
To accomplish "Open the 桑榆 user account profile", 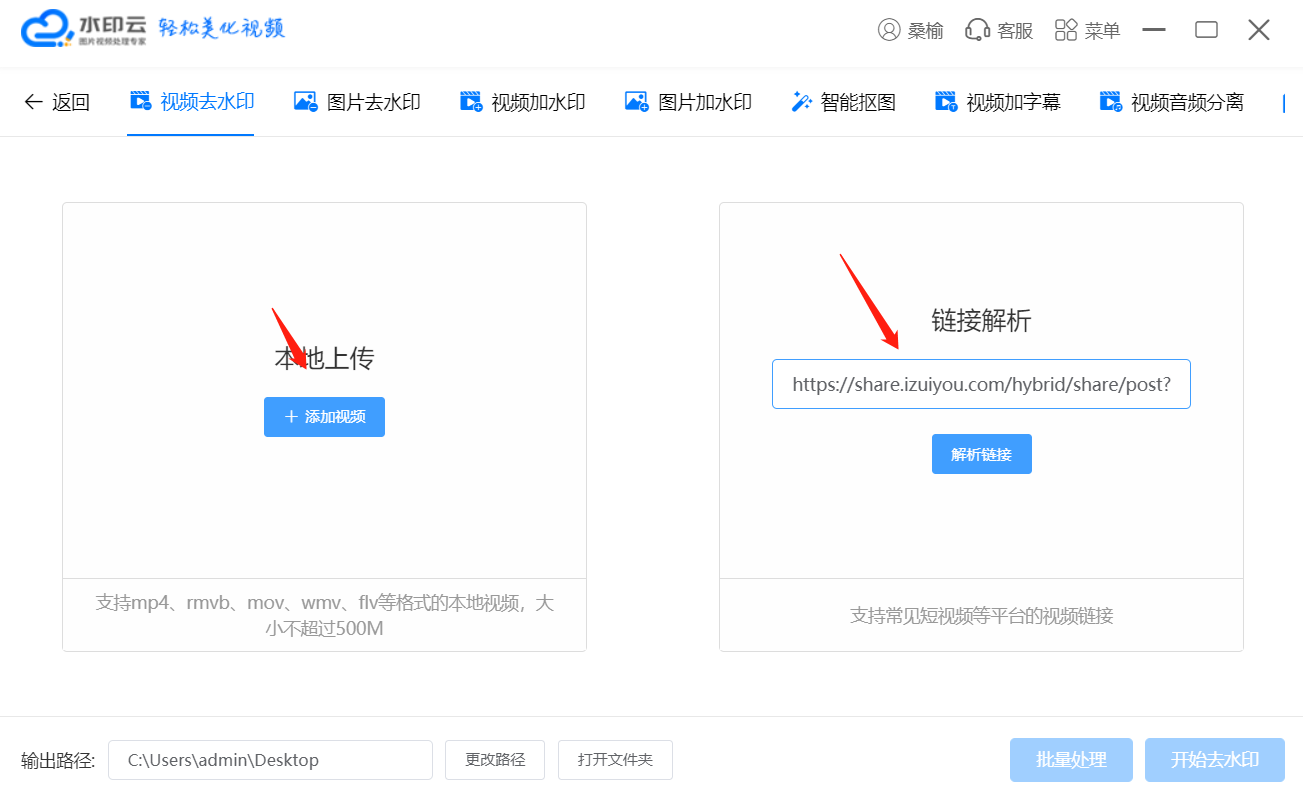I will click(910, 30).
